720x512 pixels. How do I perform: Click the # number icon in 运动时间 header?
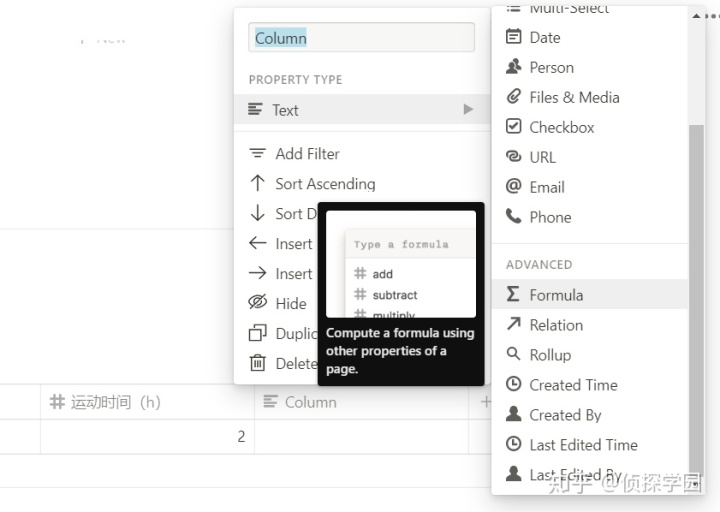(x=57, y=401)
